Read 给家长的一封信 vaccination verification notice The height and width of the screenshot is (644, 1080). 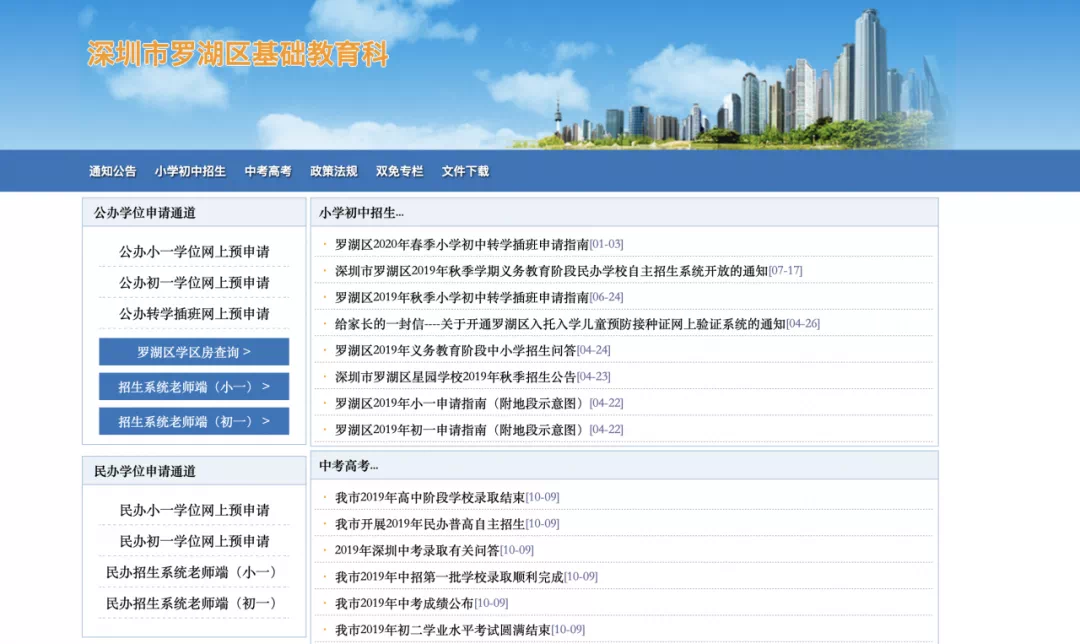(560, 324)
